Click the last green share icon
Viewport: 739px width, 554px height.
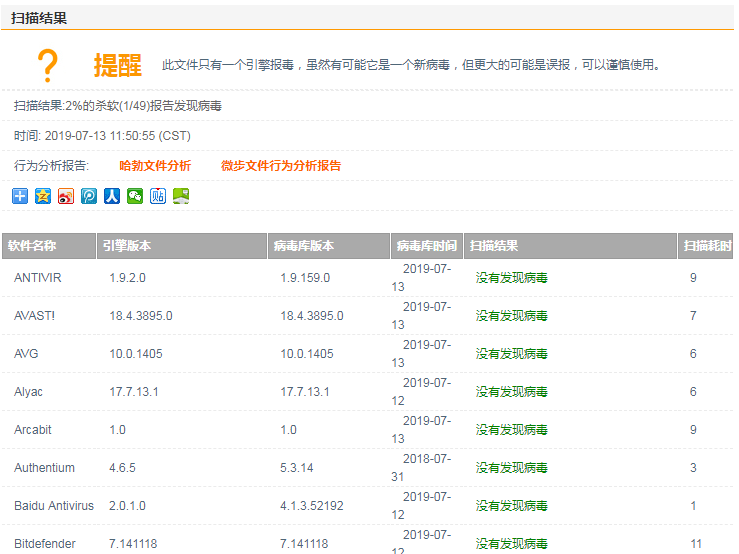coord(181,196)
